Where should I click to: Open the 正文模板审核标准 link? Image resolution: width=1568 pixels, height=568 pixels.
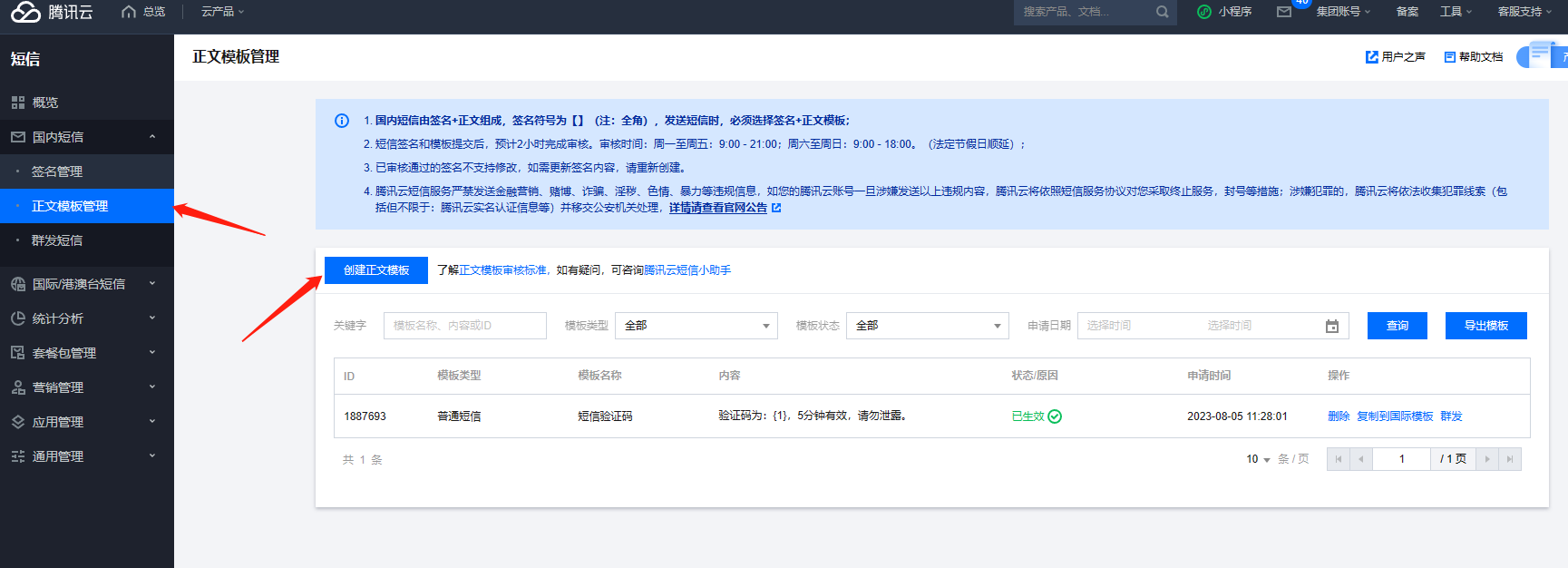[502, 270]
